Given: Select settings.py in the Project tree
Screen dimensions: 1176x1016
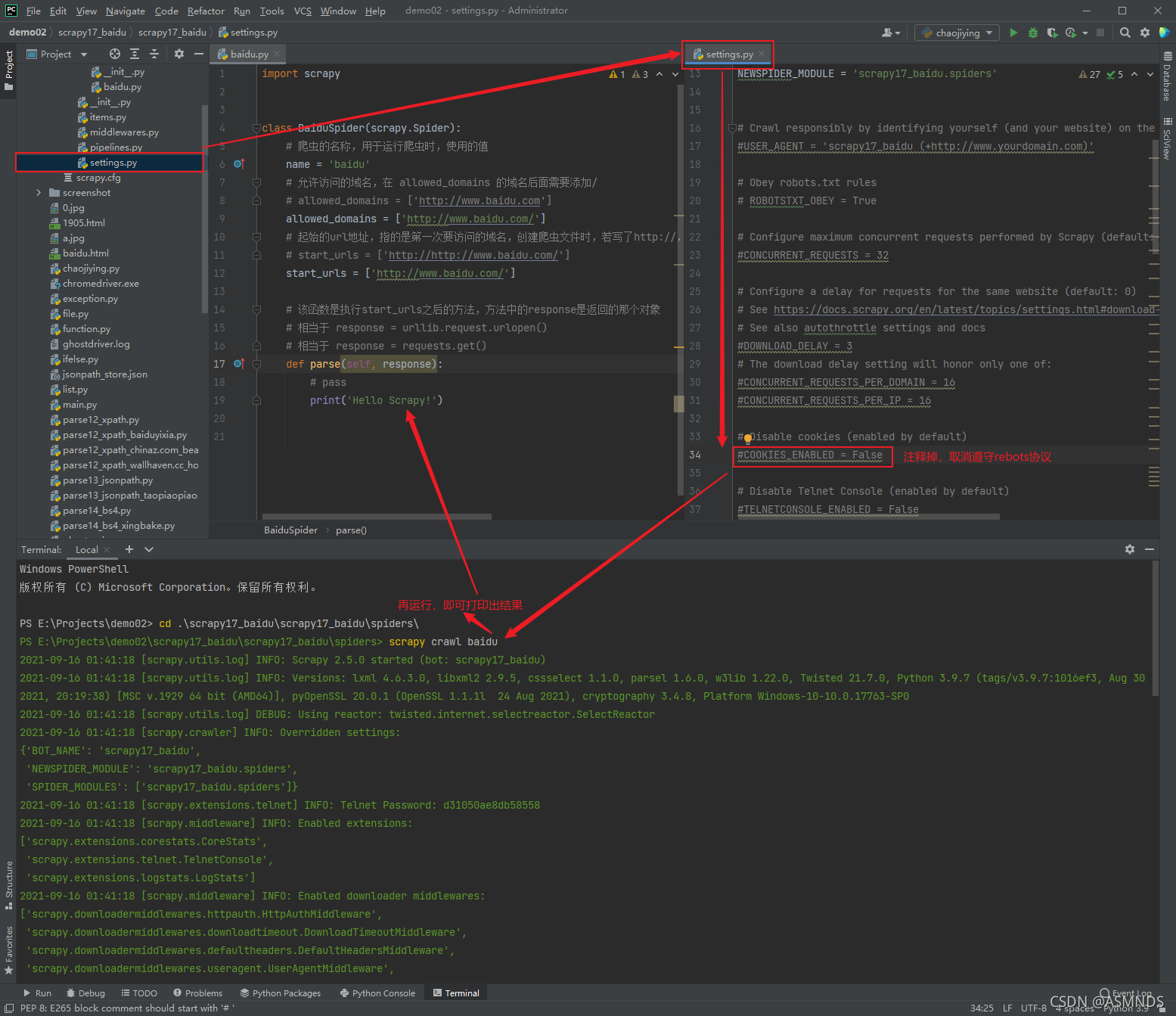Looking at the screenshot, I should [x=113, y=163].
